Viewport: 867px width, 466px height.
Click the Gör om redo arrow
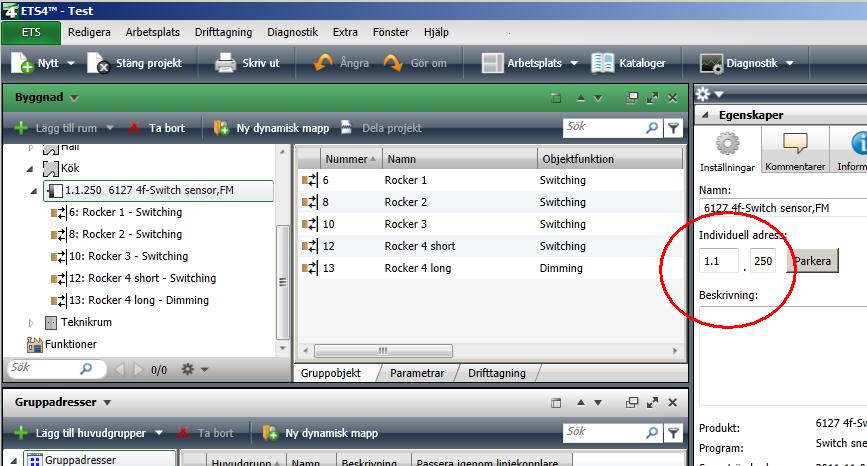pos(393,63)
